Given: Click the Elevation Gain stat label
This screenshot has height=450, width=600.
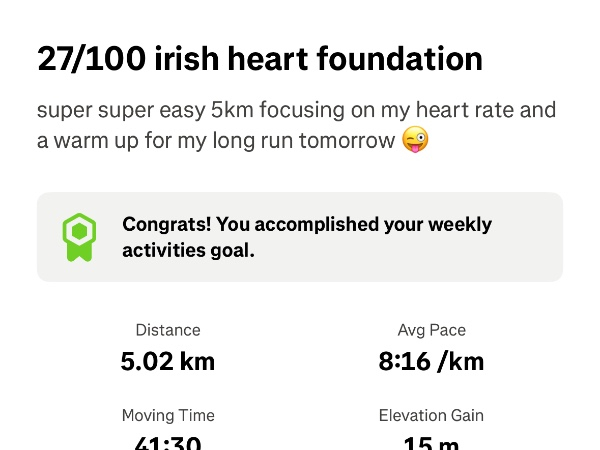Looking at the screenshot, I should 431,416.
